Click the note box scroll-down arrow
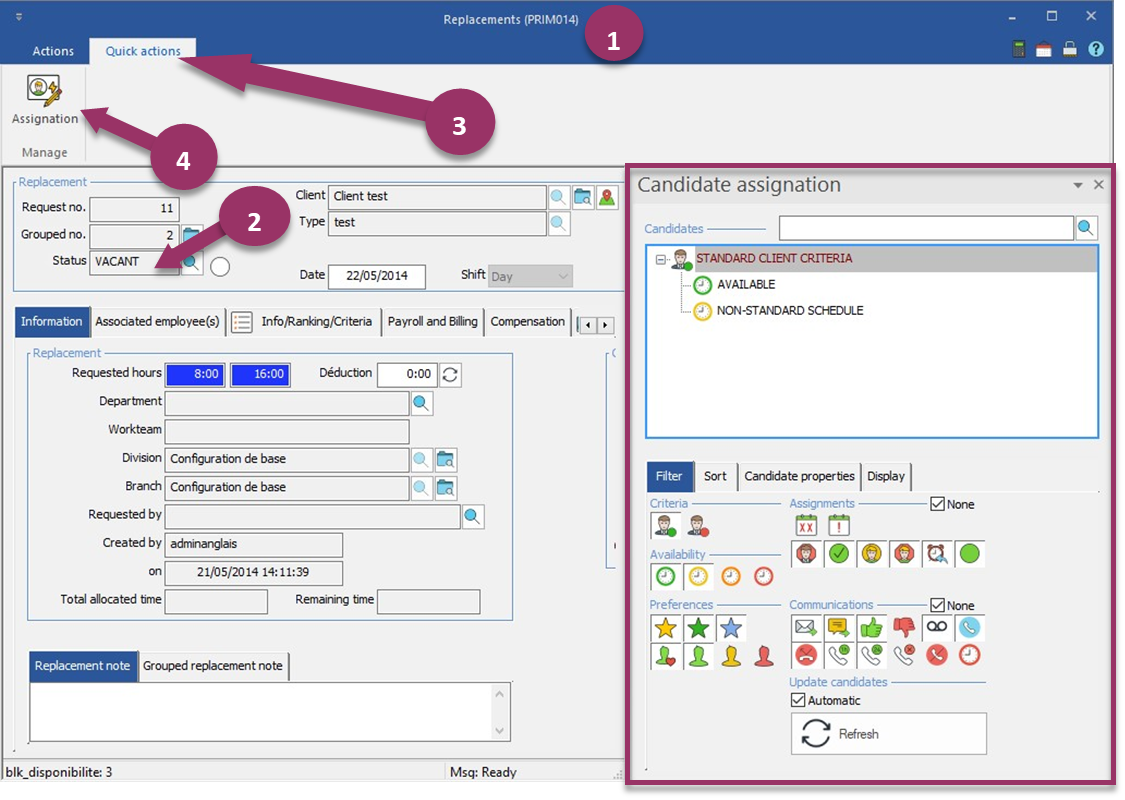 [x=500, y=731]
